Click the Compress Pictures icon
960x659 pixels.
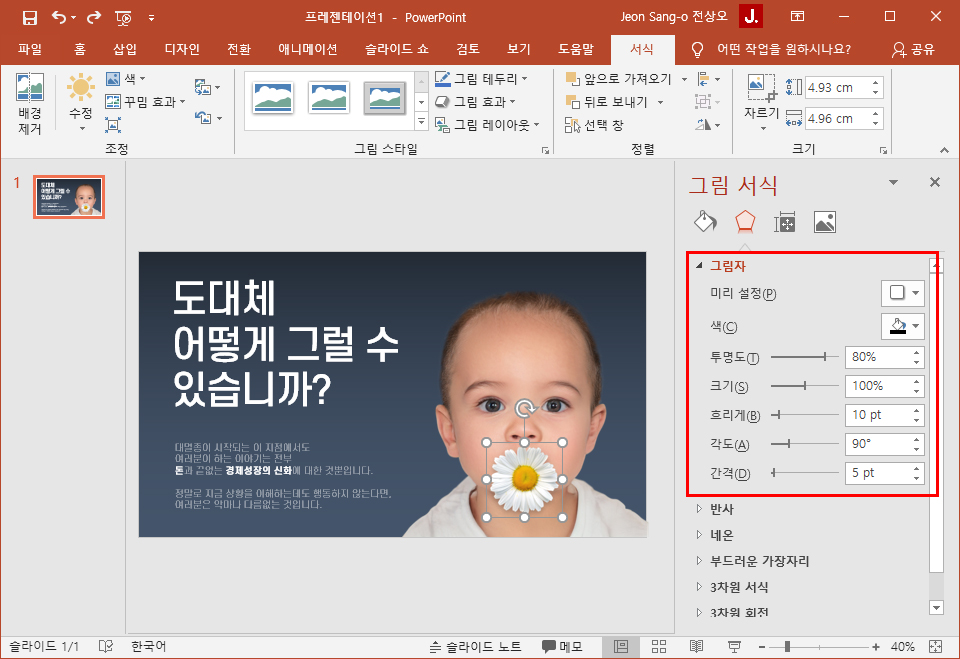[113, 125]
